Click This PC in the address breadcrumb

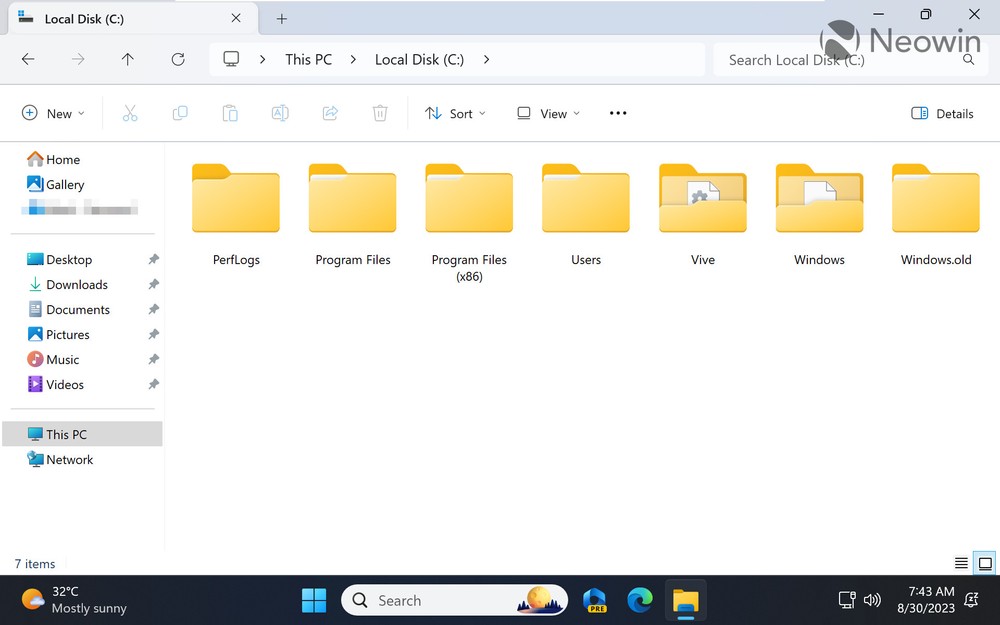pyautogui.click(x=308, y=60)
